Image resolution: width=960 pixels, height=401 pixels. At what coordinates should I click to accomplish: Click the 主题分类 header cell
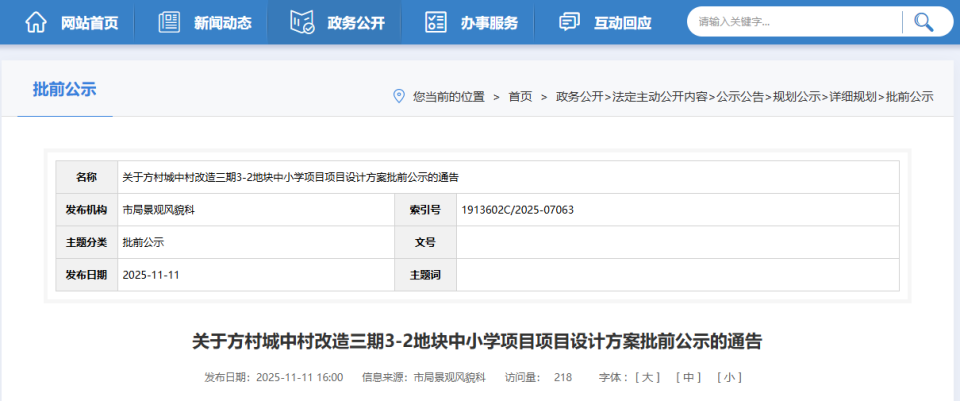(x=86, y=242)
